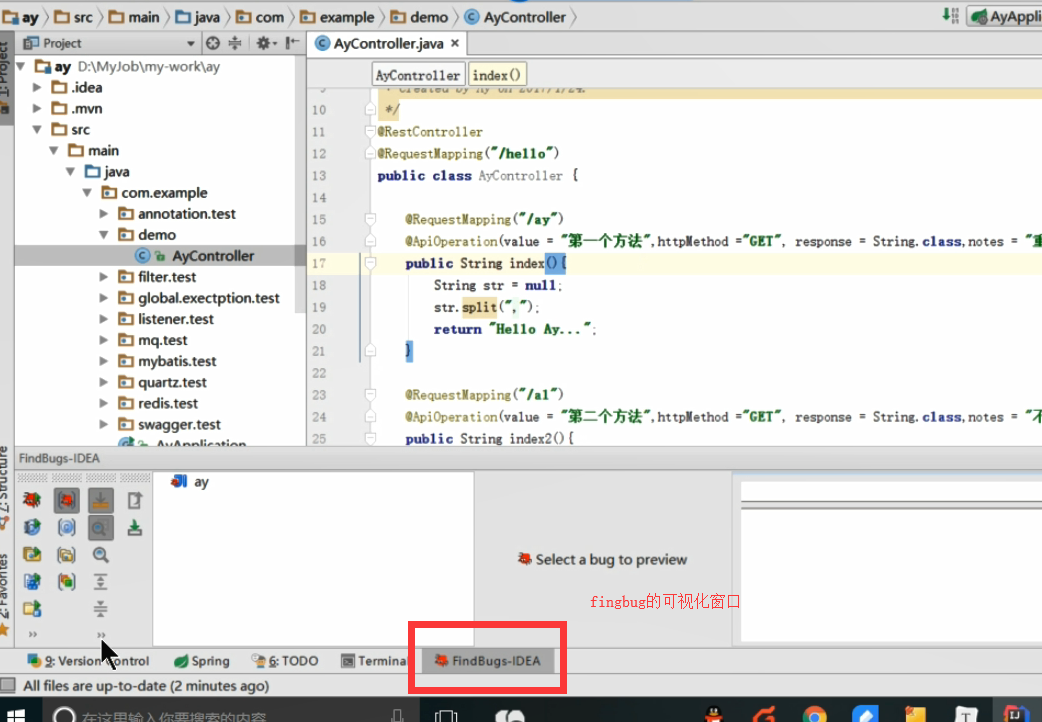The width and height of the screenshot is (1042, 722).
Task: Click scroll-from-source icon in Project panel
Action: tap(213, 43)
